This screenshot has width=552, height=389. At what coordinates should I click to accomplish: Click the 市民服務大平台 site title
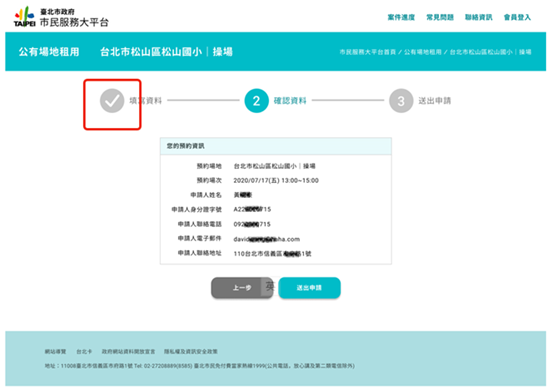pos(74,22)
